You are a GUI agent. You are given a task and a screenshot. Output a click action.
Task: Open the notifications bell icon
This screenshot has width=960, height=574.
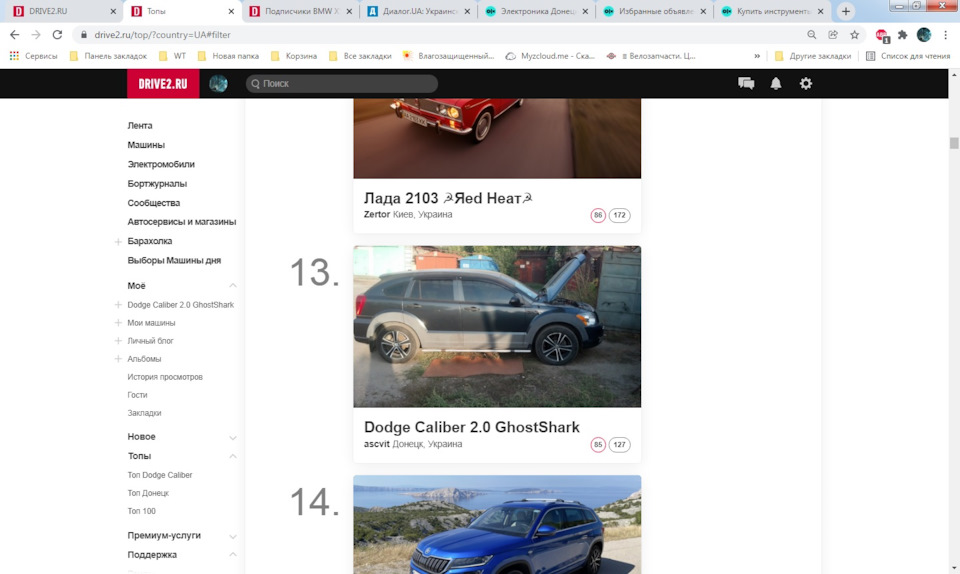click(x=776, y=83)
